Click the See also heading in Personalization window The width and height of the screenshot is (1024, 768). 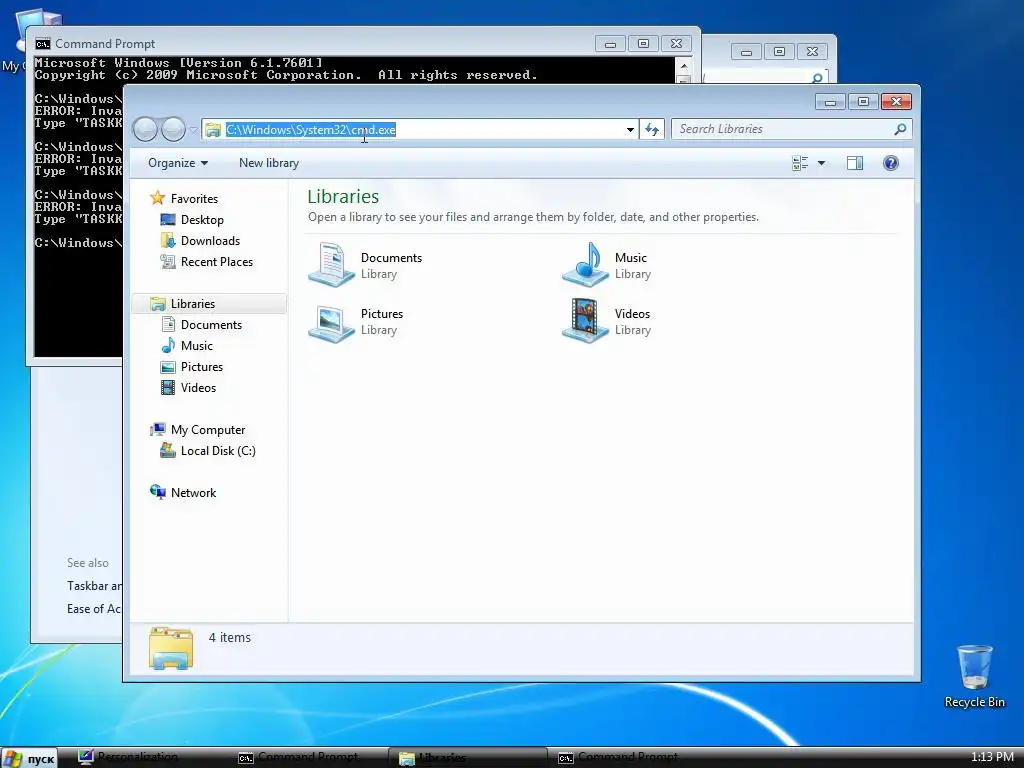coord(88,563)
